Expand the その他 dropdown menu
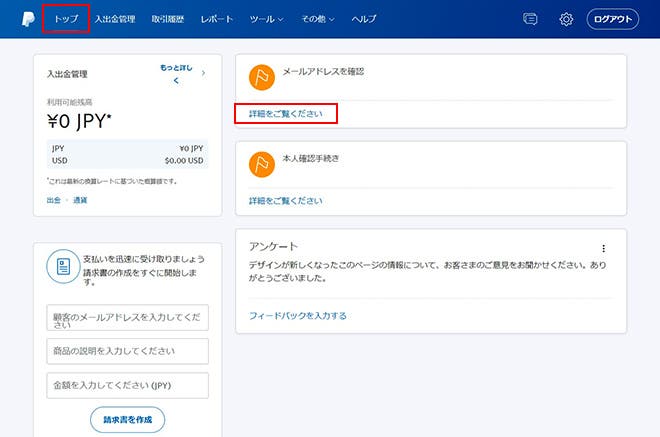 (x=318, y=19)
